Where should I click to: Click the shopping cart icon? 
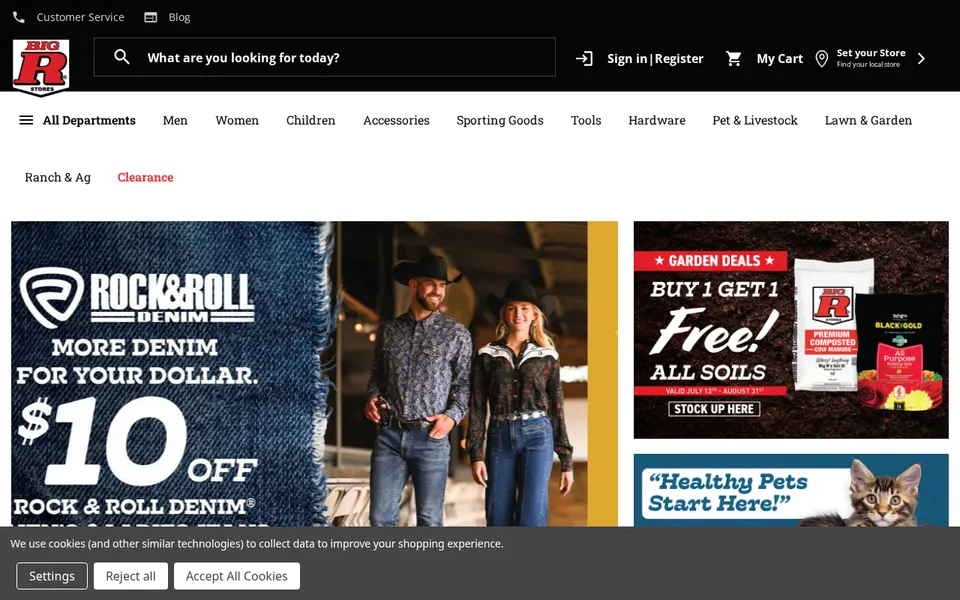(733, 59)
